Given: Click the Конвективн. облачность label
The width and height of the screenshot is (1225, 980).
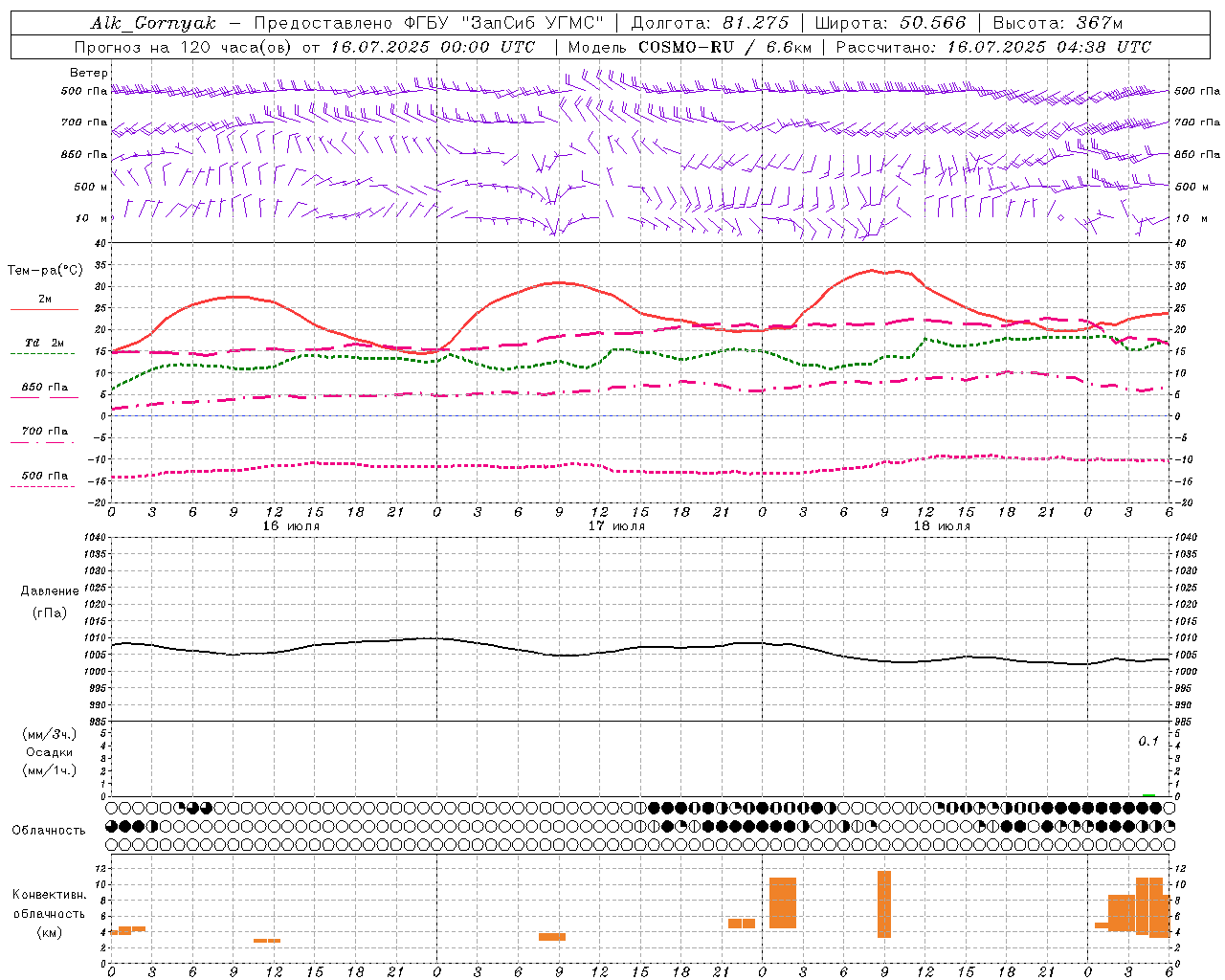Looking at the screenshot, I should 49,904.
